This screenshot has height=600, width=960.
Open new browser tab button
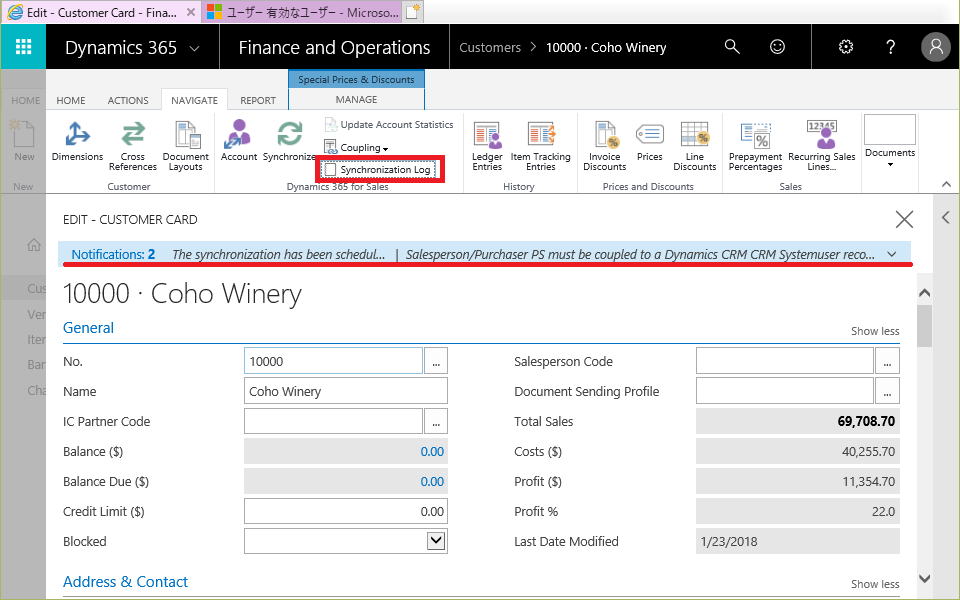413,12
